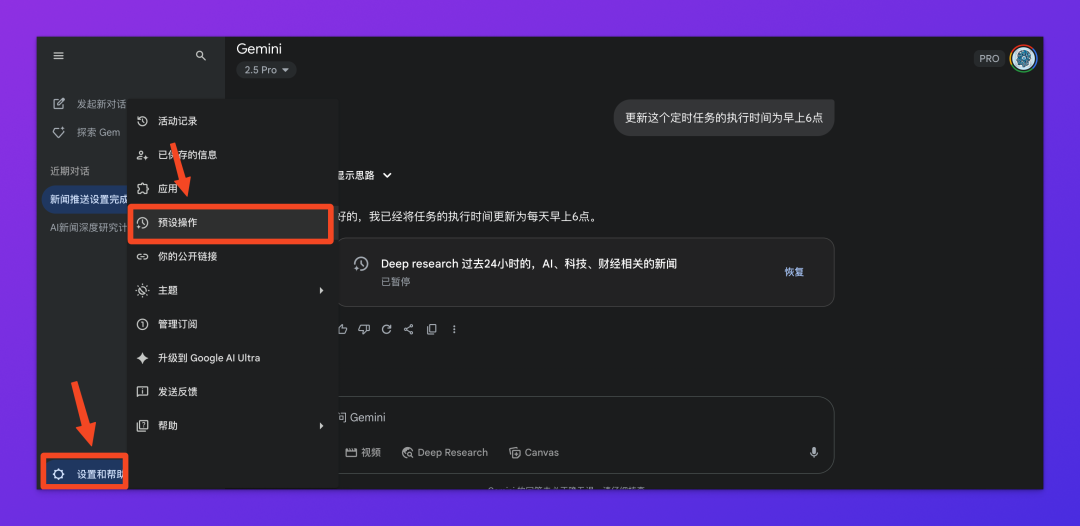1080x526 pixels.
Task: Select 已保存的信息 menu item
Action: point(233,155)
